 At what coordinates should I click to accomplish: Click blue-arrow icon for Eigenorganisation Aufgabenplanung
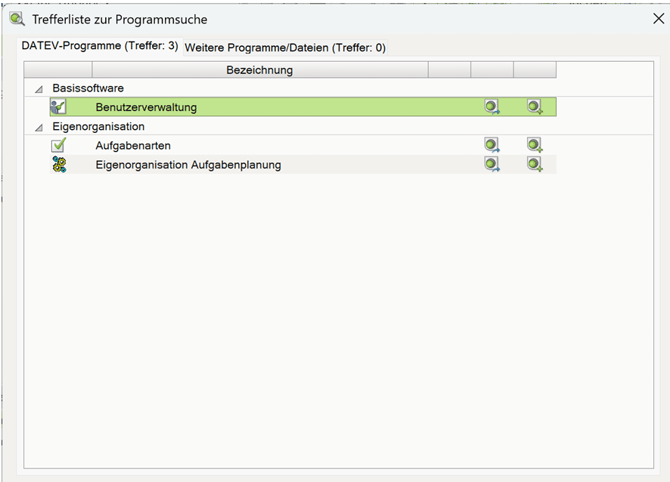(492, 164)
